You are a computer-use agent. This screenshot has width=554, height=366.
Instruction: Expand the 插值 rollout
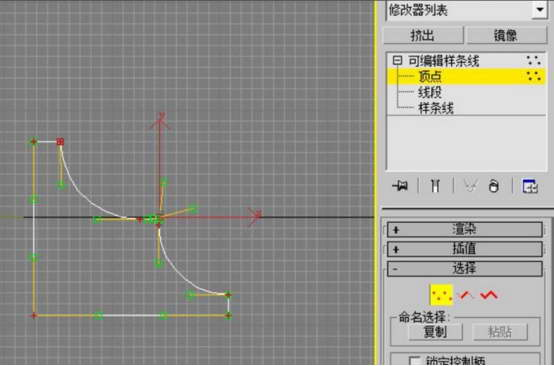[x=465, y=249]
